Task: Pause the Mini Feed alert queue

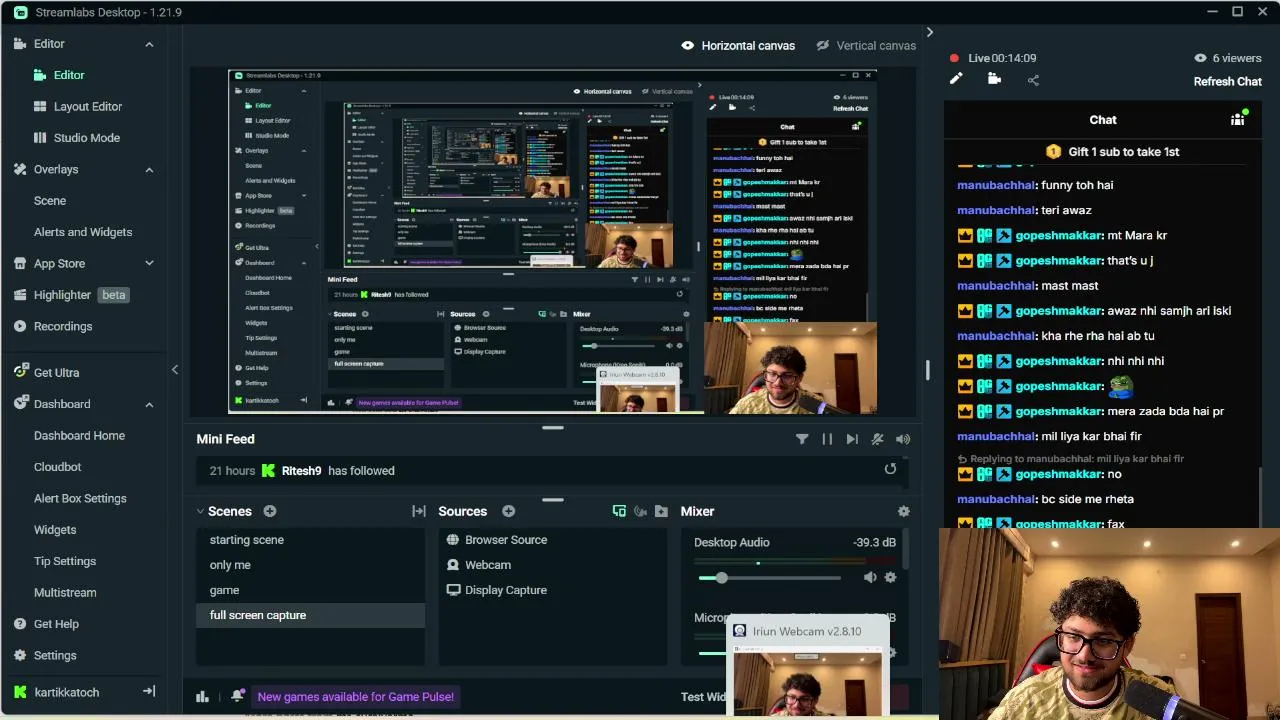Action: pyautogui.click(x=827, y=439)
